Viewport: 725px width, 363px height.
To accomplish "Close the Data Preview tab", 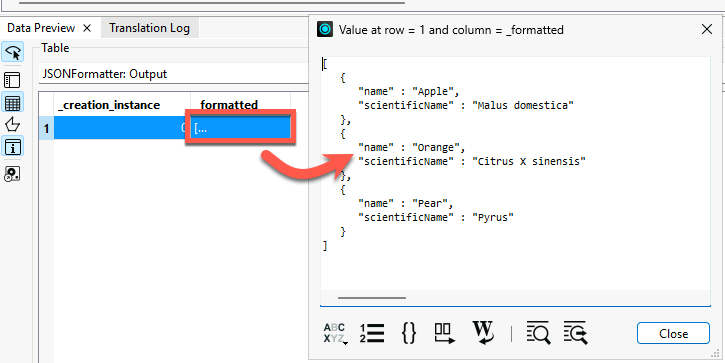I will point(87,28).
